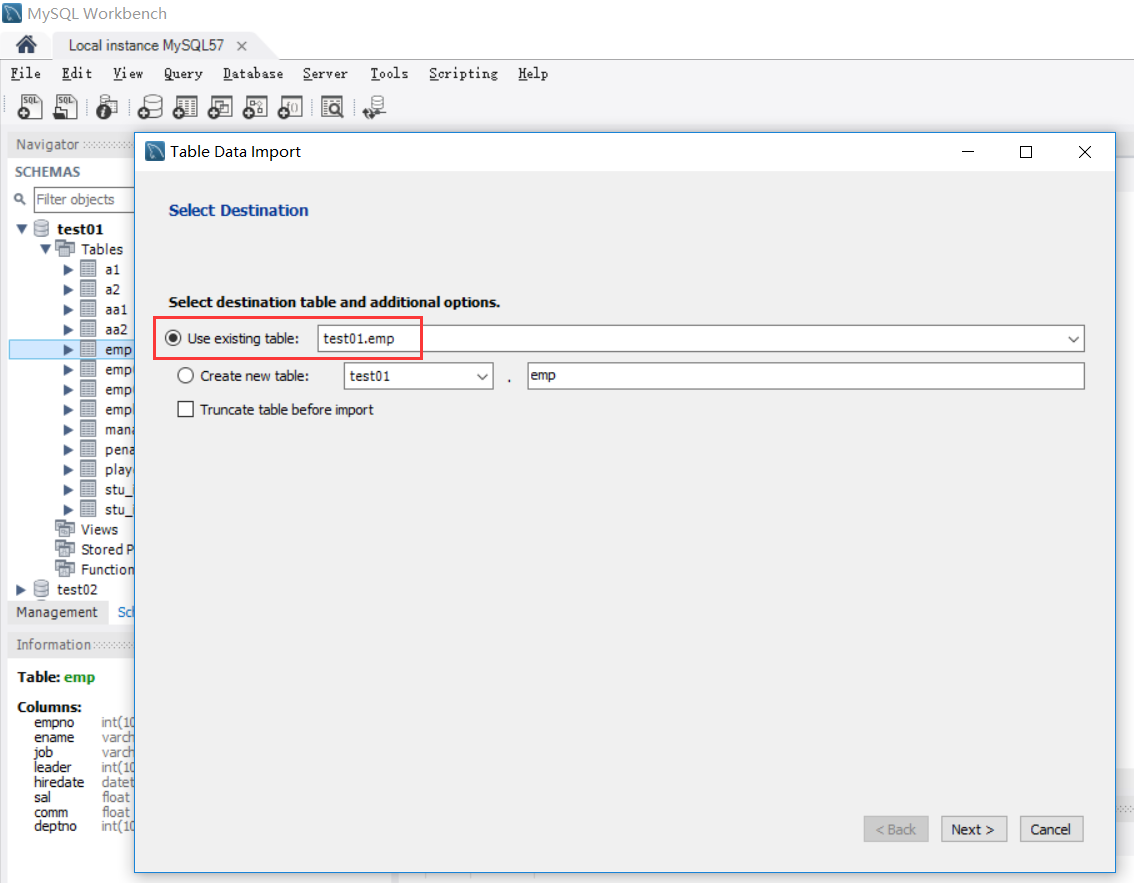
Task: Open the Edit menu
Action: point(77,73)
